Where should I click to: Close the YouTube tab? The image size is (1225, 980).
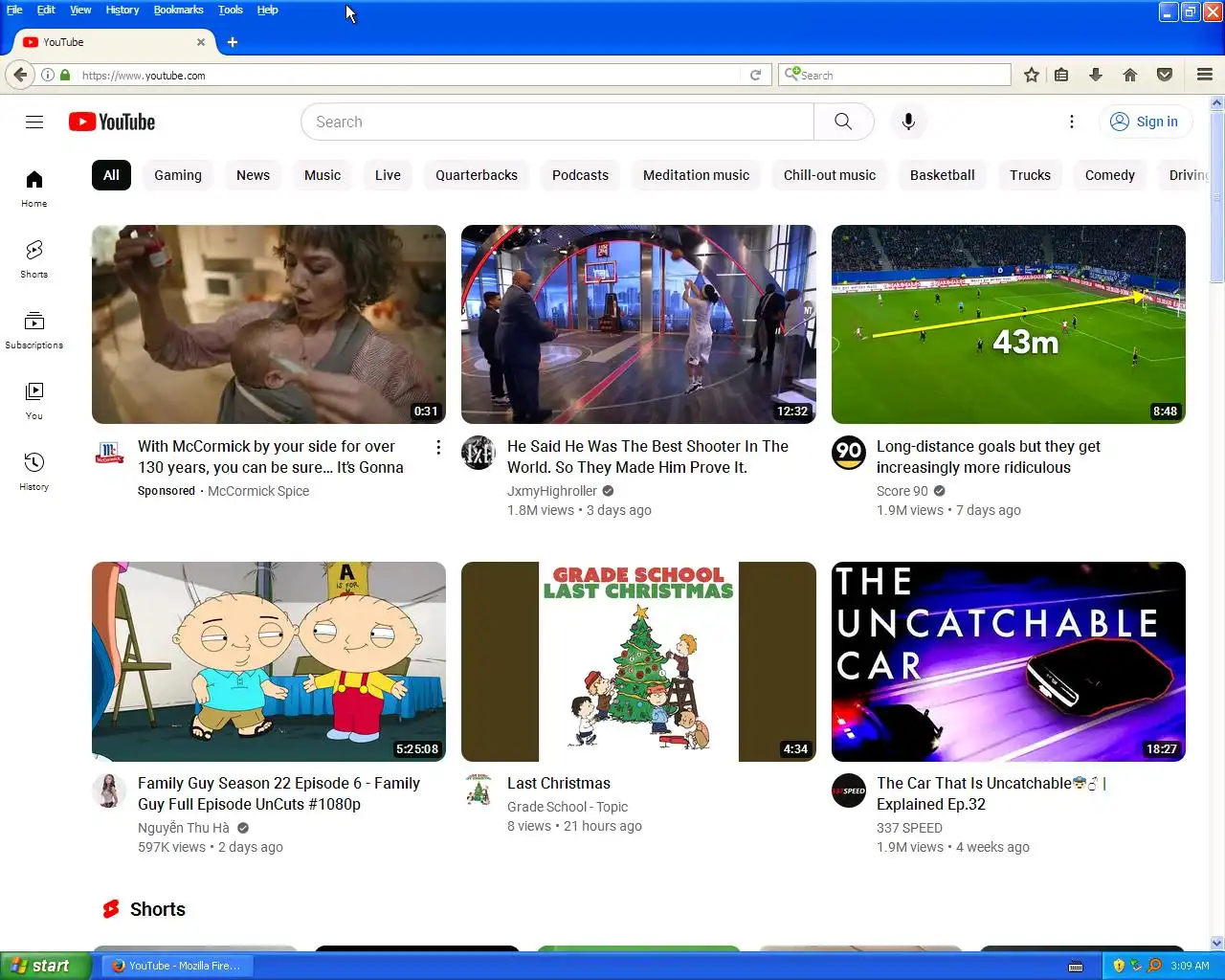coord(201,42)
